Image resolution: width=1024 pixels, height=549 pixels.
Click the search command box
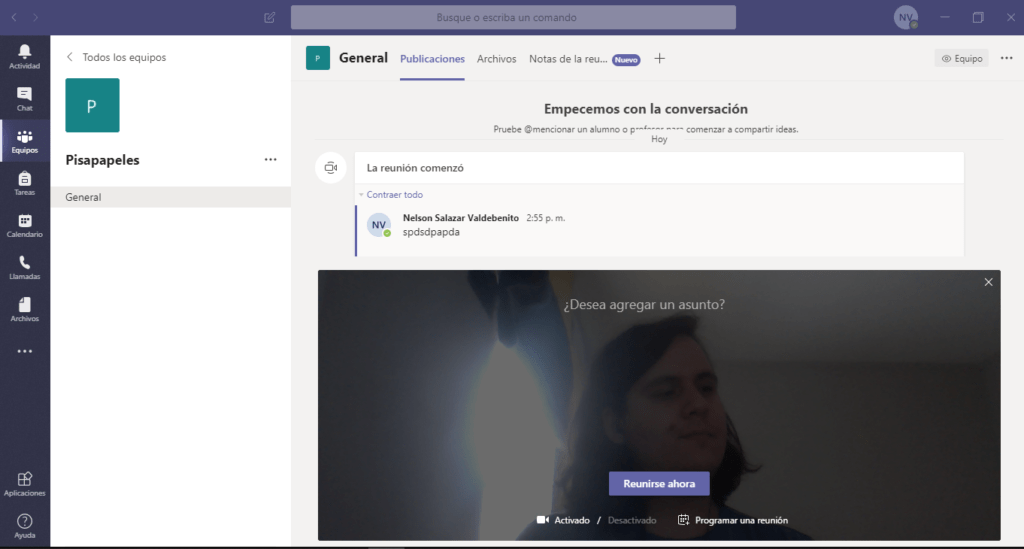pos(513,17)
